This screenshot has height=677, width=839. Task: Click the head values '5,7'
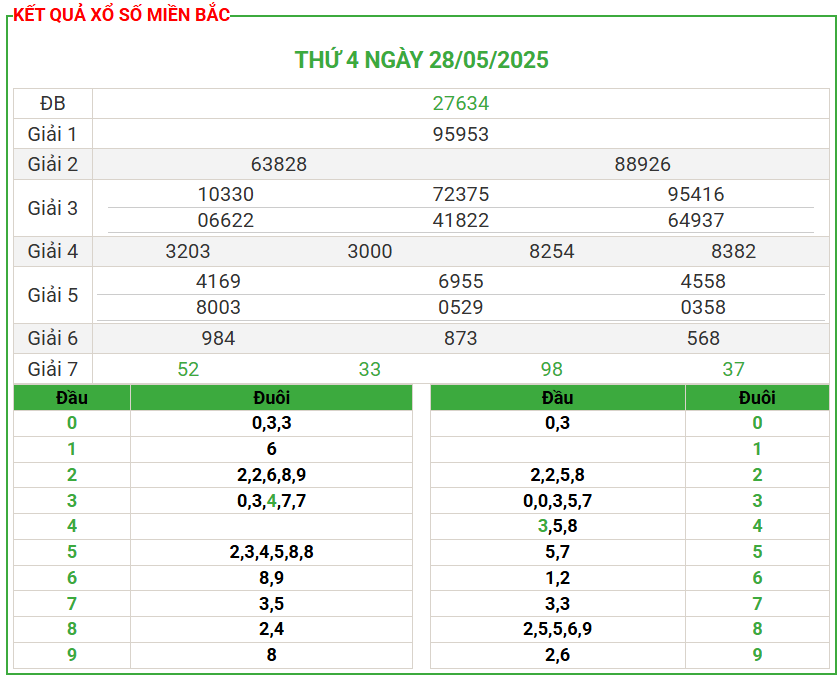click(558, 552)
